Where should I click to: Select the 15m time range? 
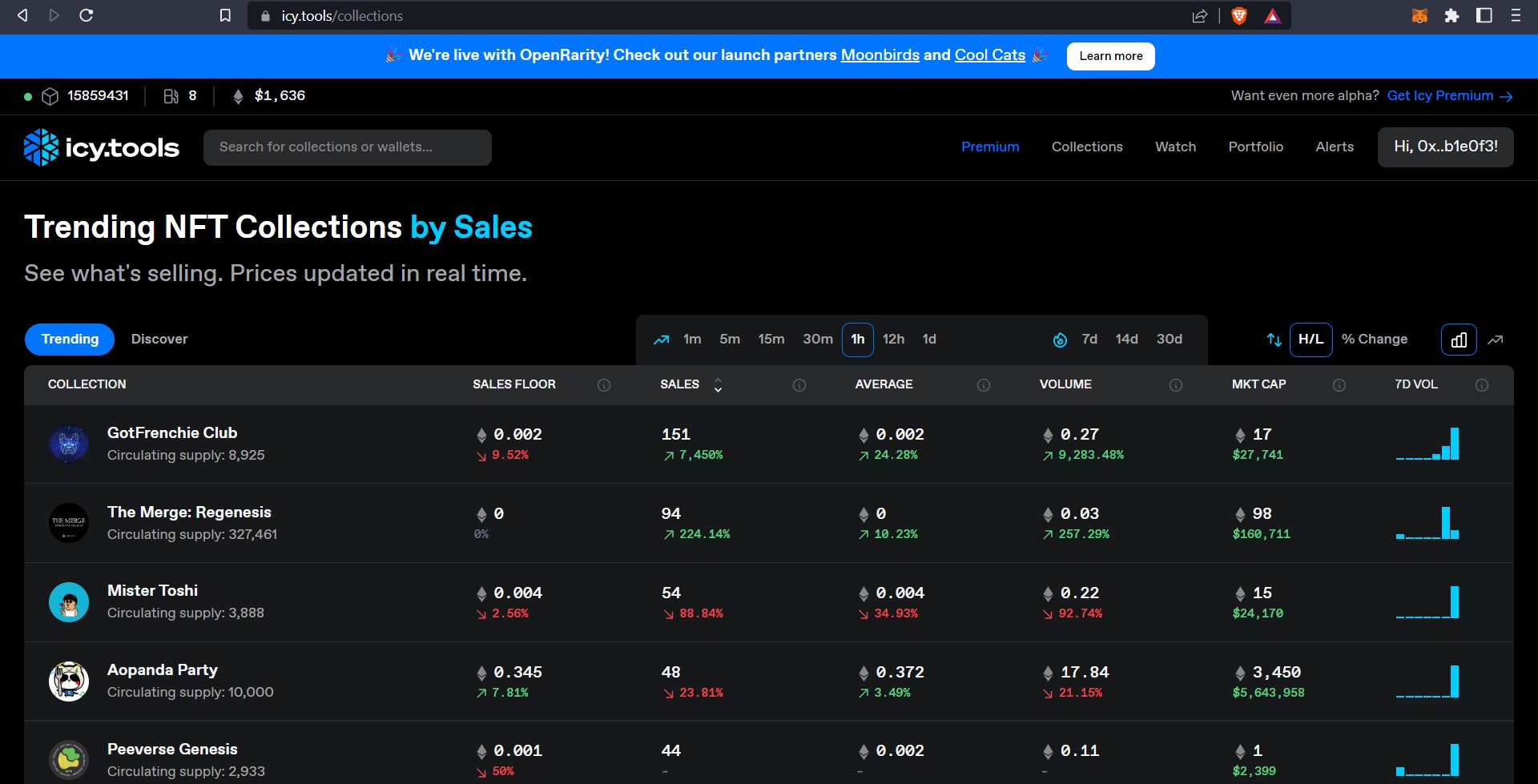(x=771, y=340)
